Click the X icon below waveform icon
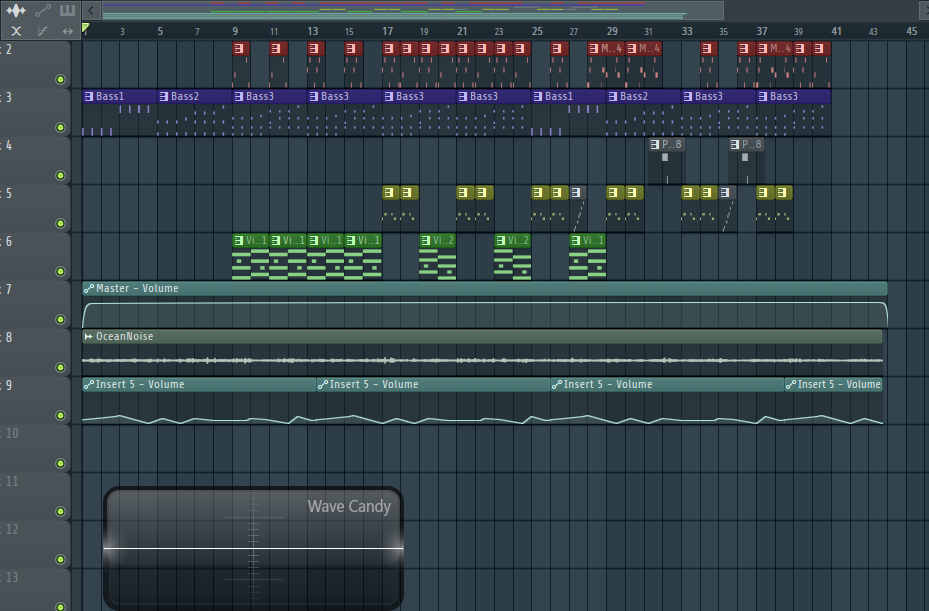 click(x=16, y=31)
